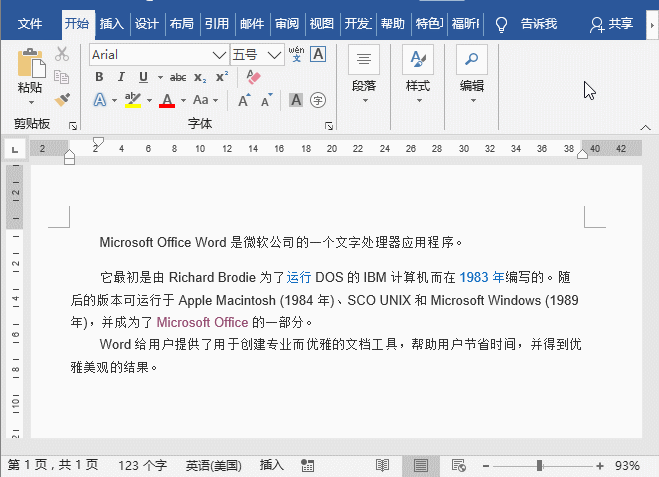The image size is (659, 477).
Task: Click language 英语(美国) in status bar
Action: pyautogui.click(x=214, y=465)
